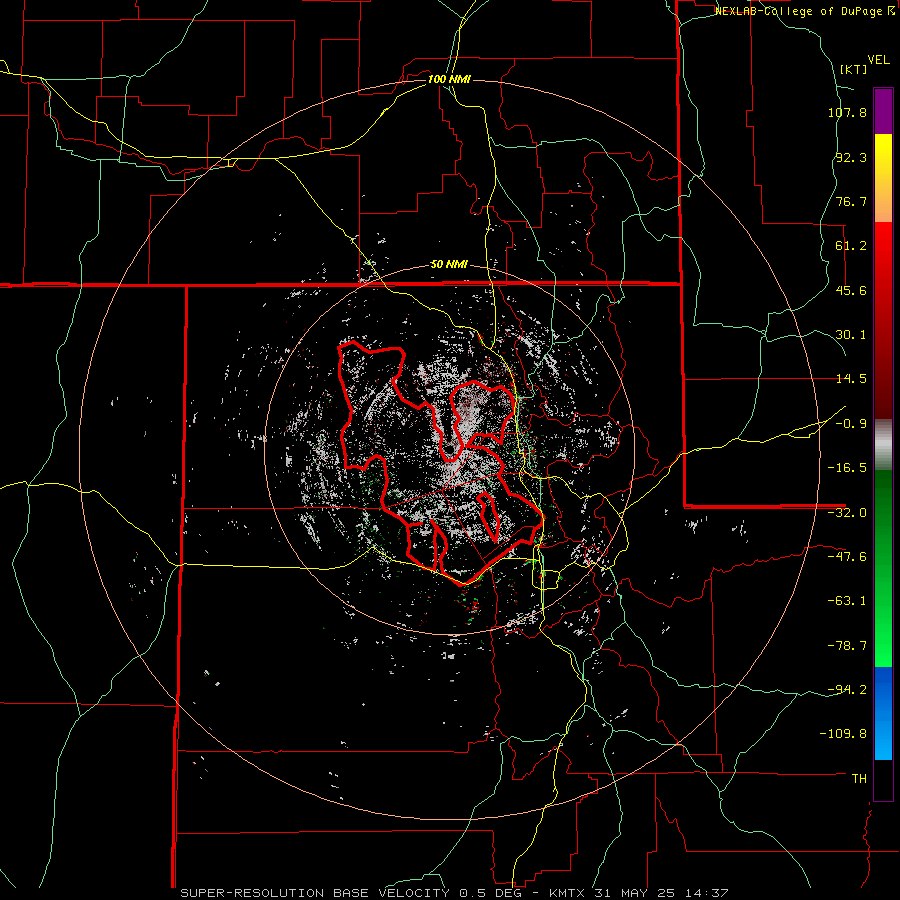The image size is (900, 900).
Task: Click the -0.9 scale value
Action: [851, 424]
